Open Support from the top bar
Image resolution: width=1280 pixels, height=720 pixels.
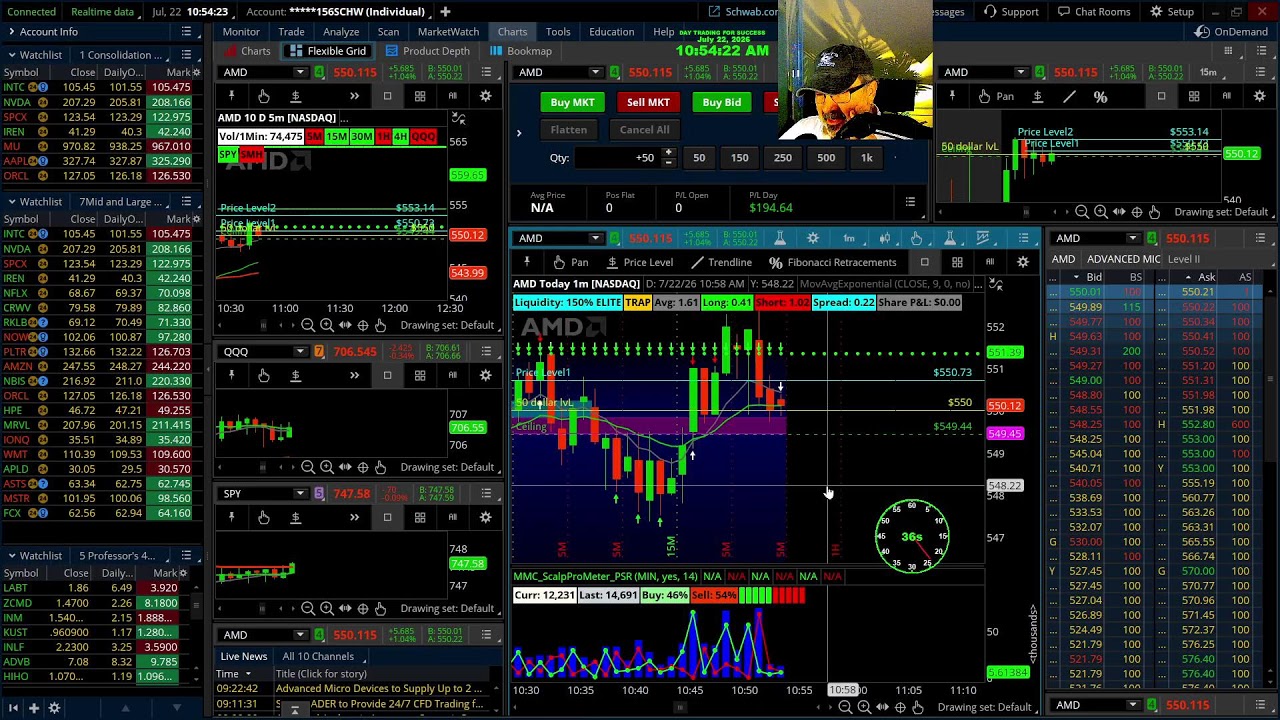pyautogui.click(x=1011, y=11)
